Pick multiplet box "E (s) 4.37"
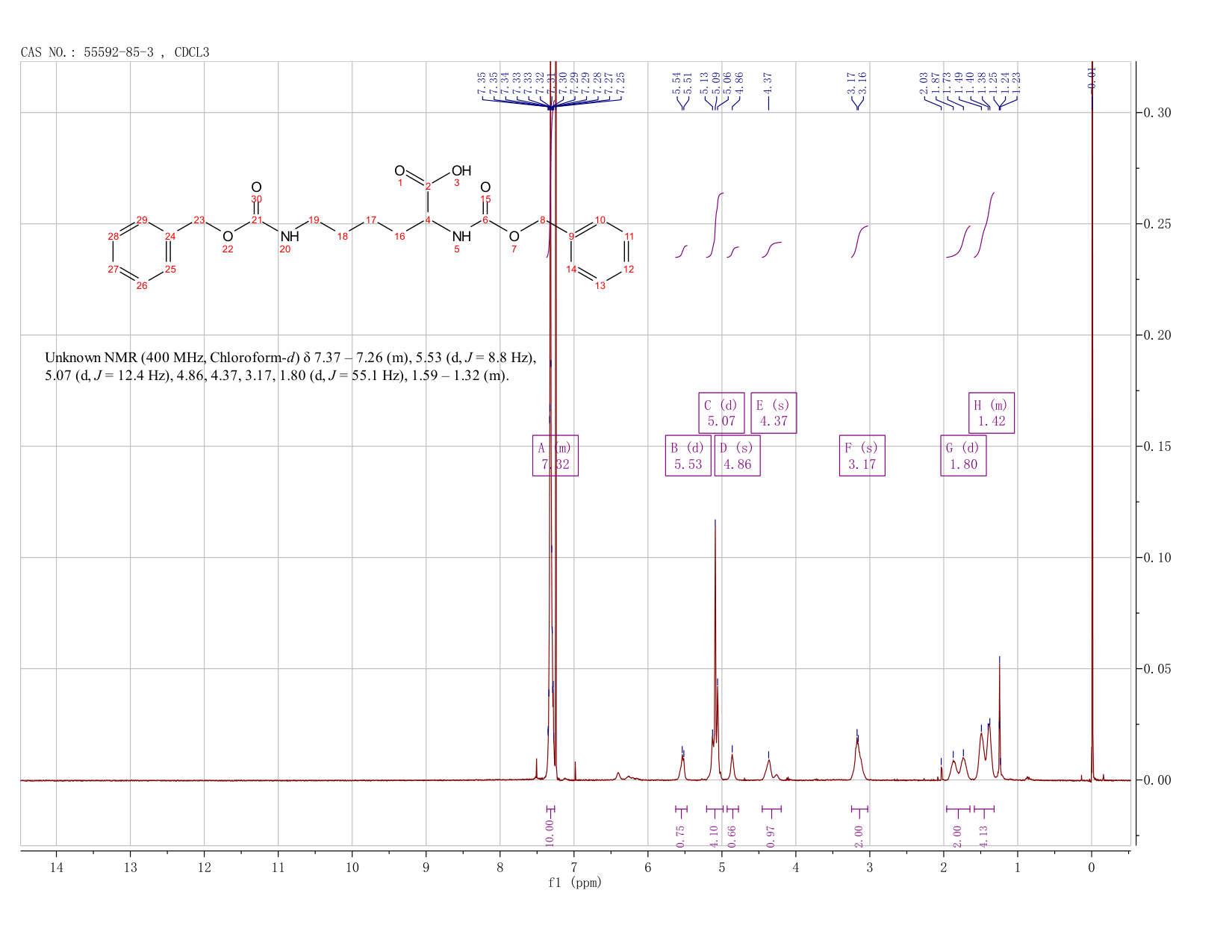Viewport: 1232px width, 952px height. coord(774,413)
